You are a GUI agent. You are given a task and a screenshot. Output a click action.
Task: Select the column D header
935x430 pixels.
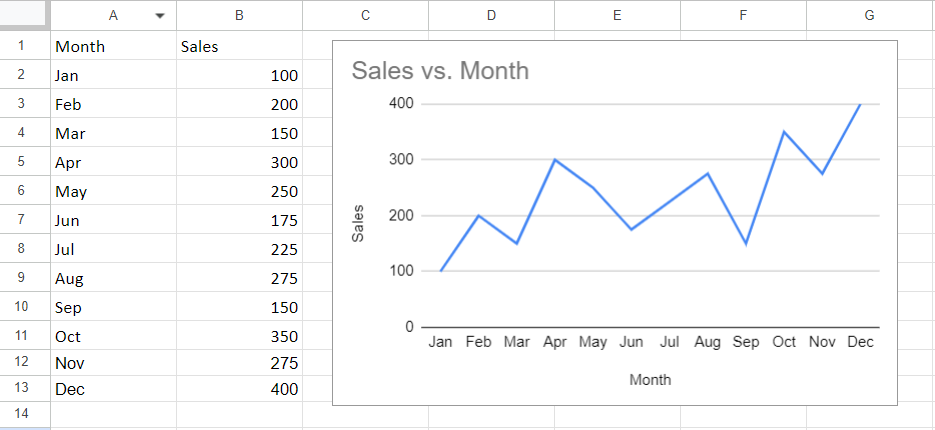coord(491,16)
